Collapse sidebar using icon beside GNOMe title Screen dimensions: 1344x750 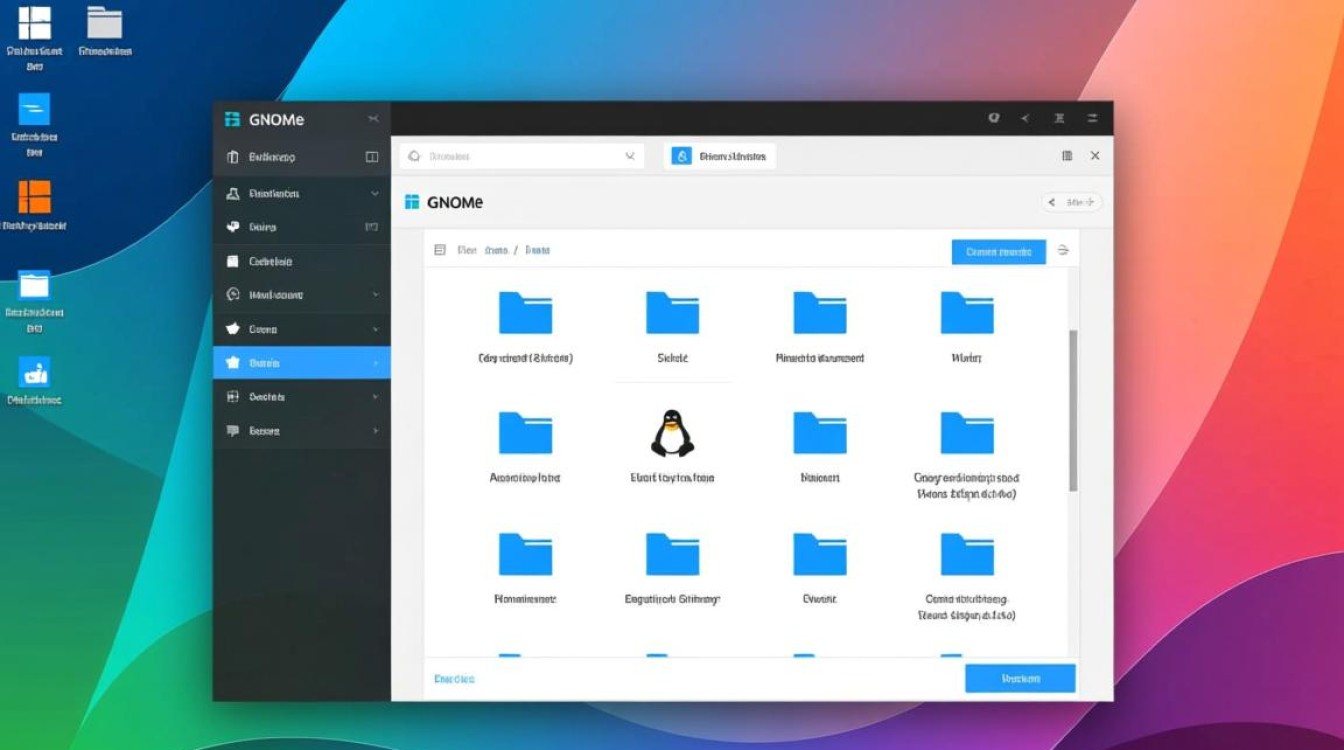pos(373,120)
